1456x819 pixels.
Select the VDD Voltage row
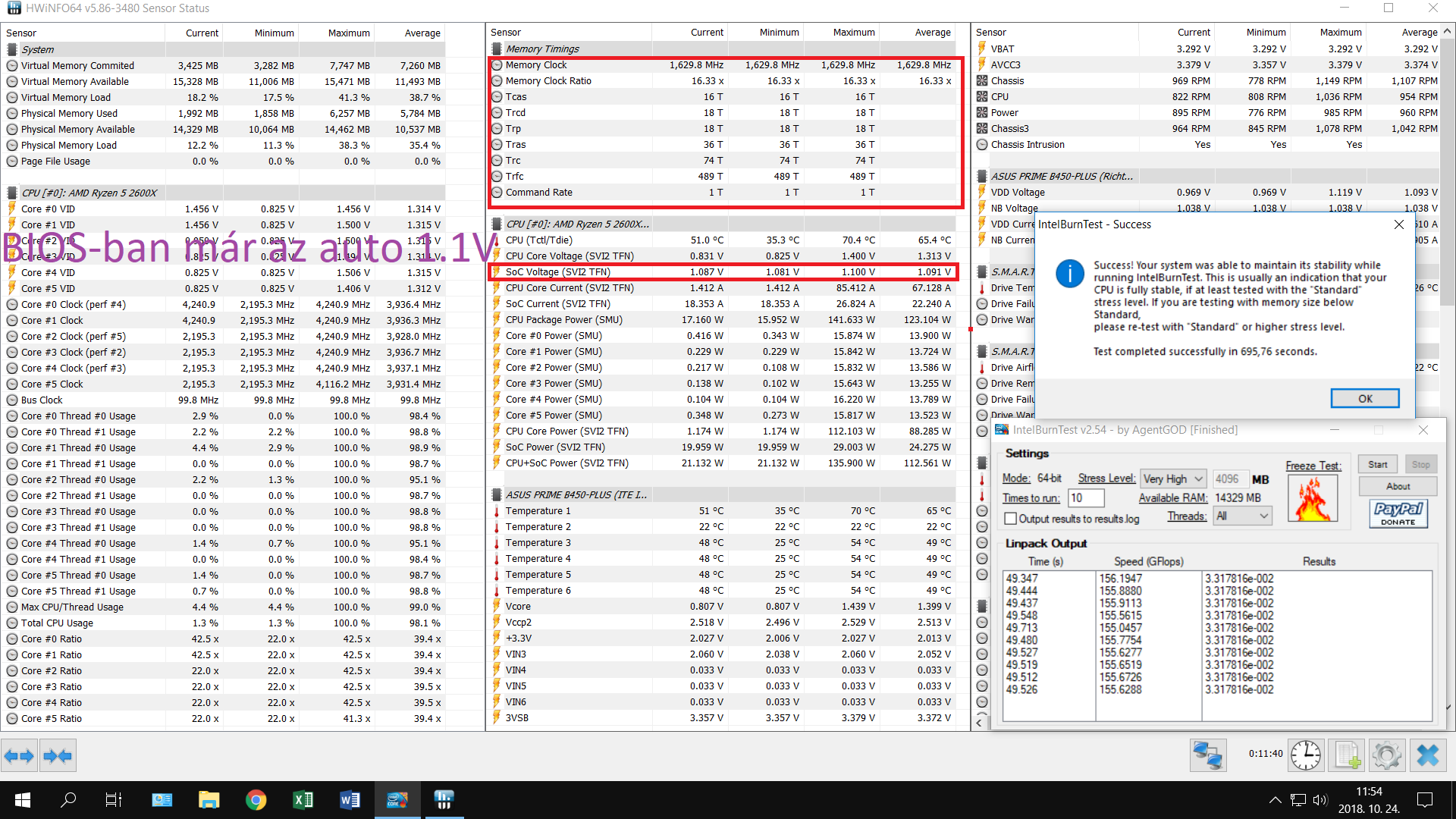(x=1207, y=192)
